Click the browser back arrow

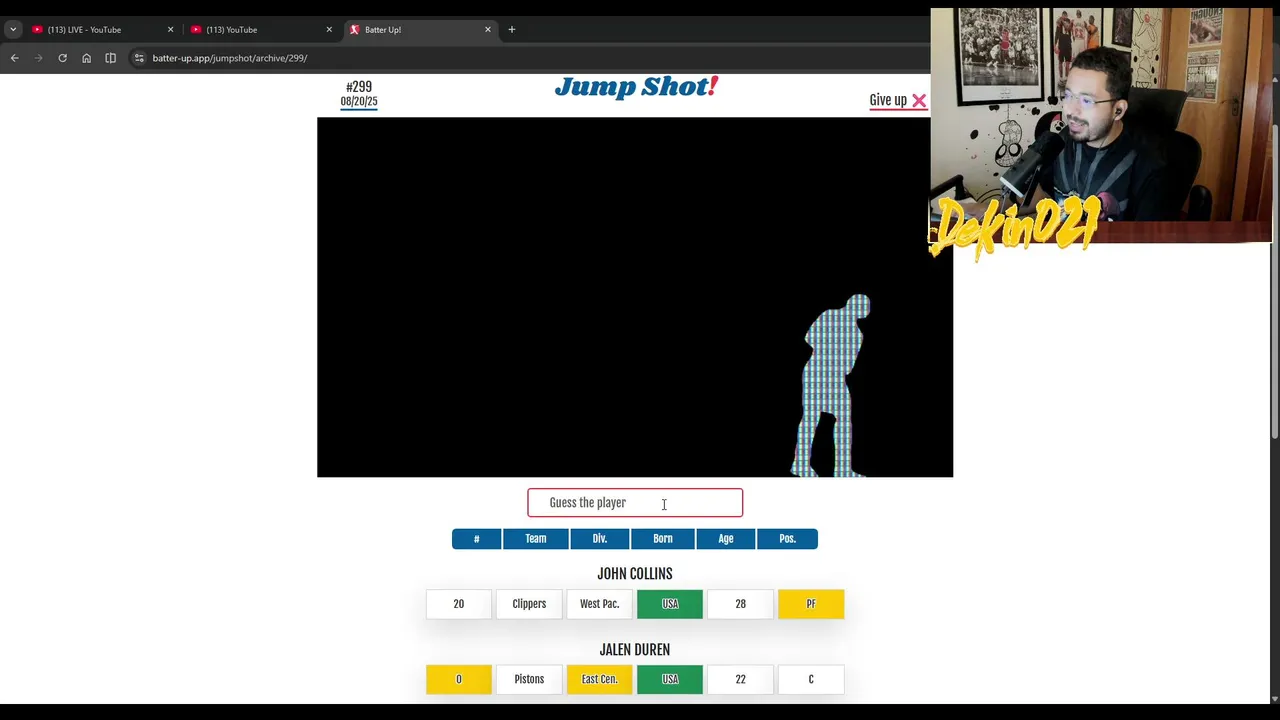(x=14, y=58)
